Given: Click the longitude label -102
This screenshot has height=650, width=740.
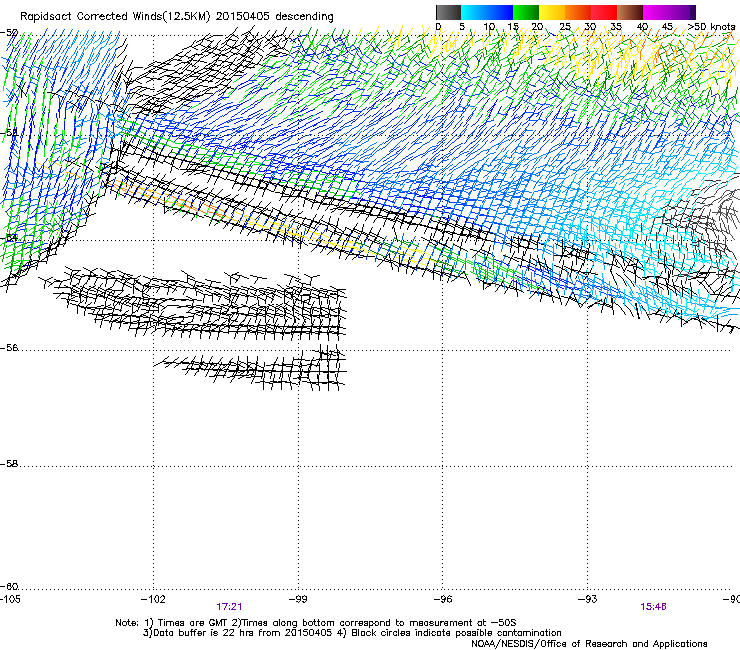Looking at the screenshot, I should tap(153, 599).
